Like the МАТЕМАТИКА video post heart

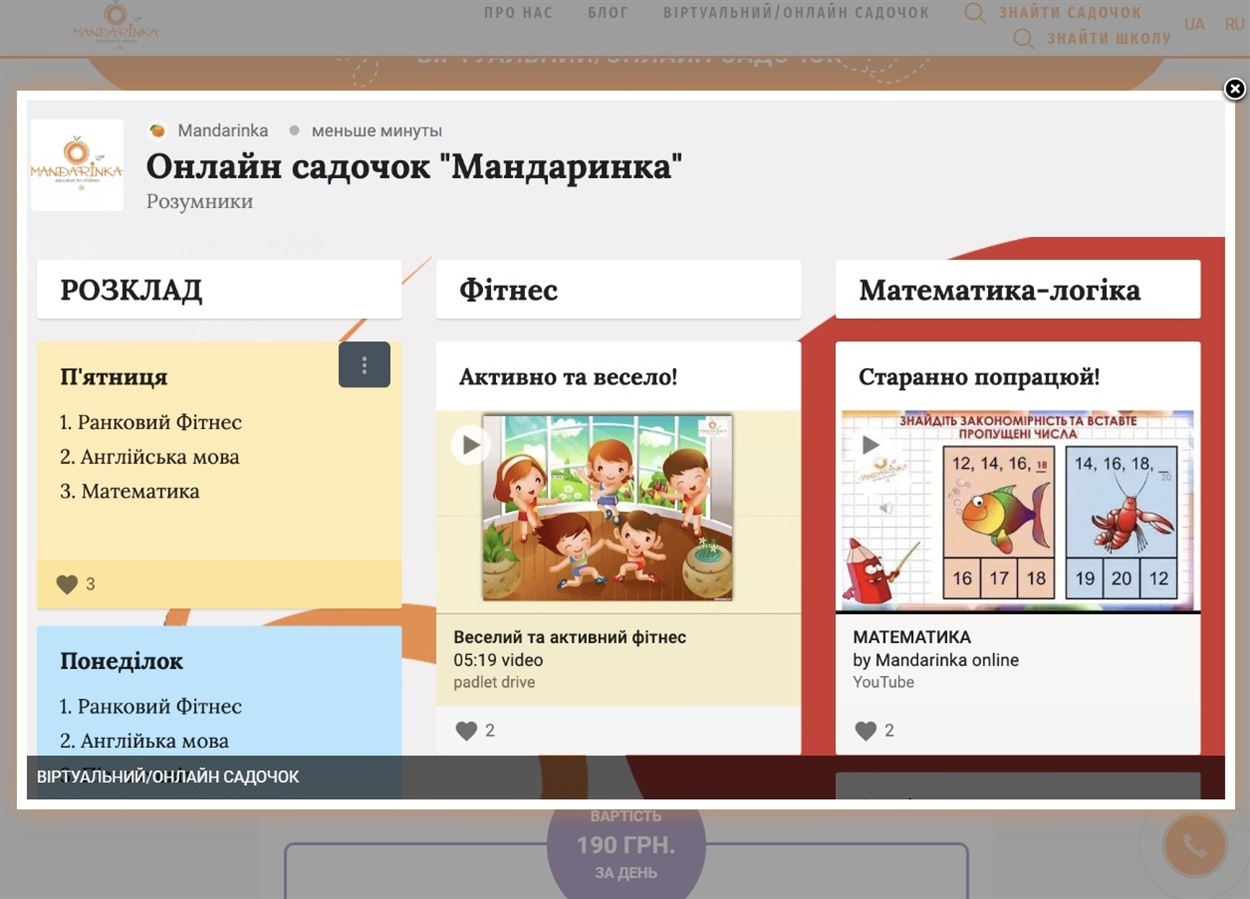[866, 731]
